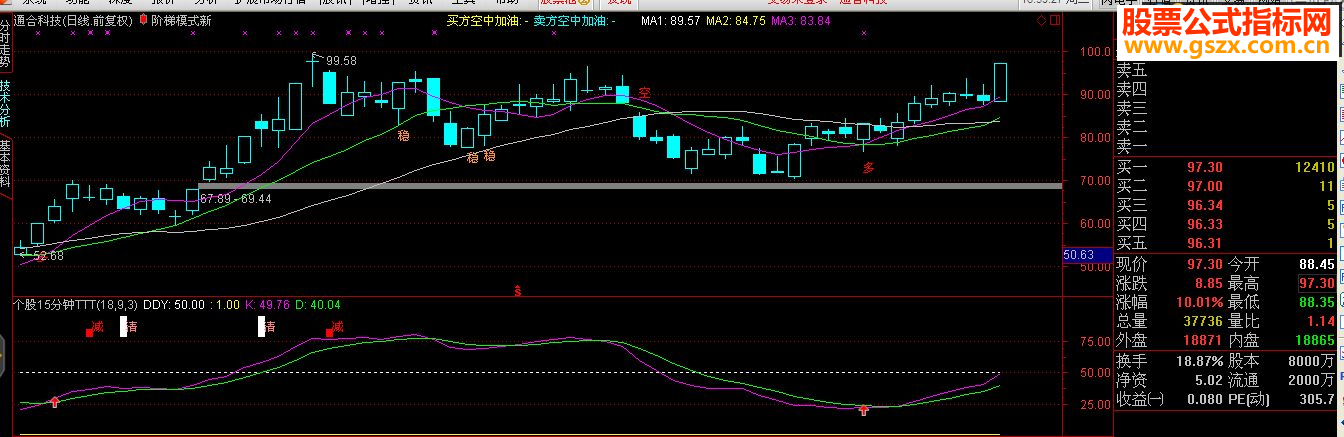This screenshot has width=1344, height=437.
Task: Click the 50.63 price marker on the axis
Action: pyautogui.click(x=1081, y=256)
